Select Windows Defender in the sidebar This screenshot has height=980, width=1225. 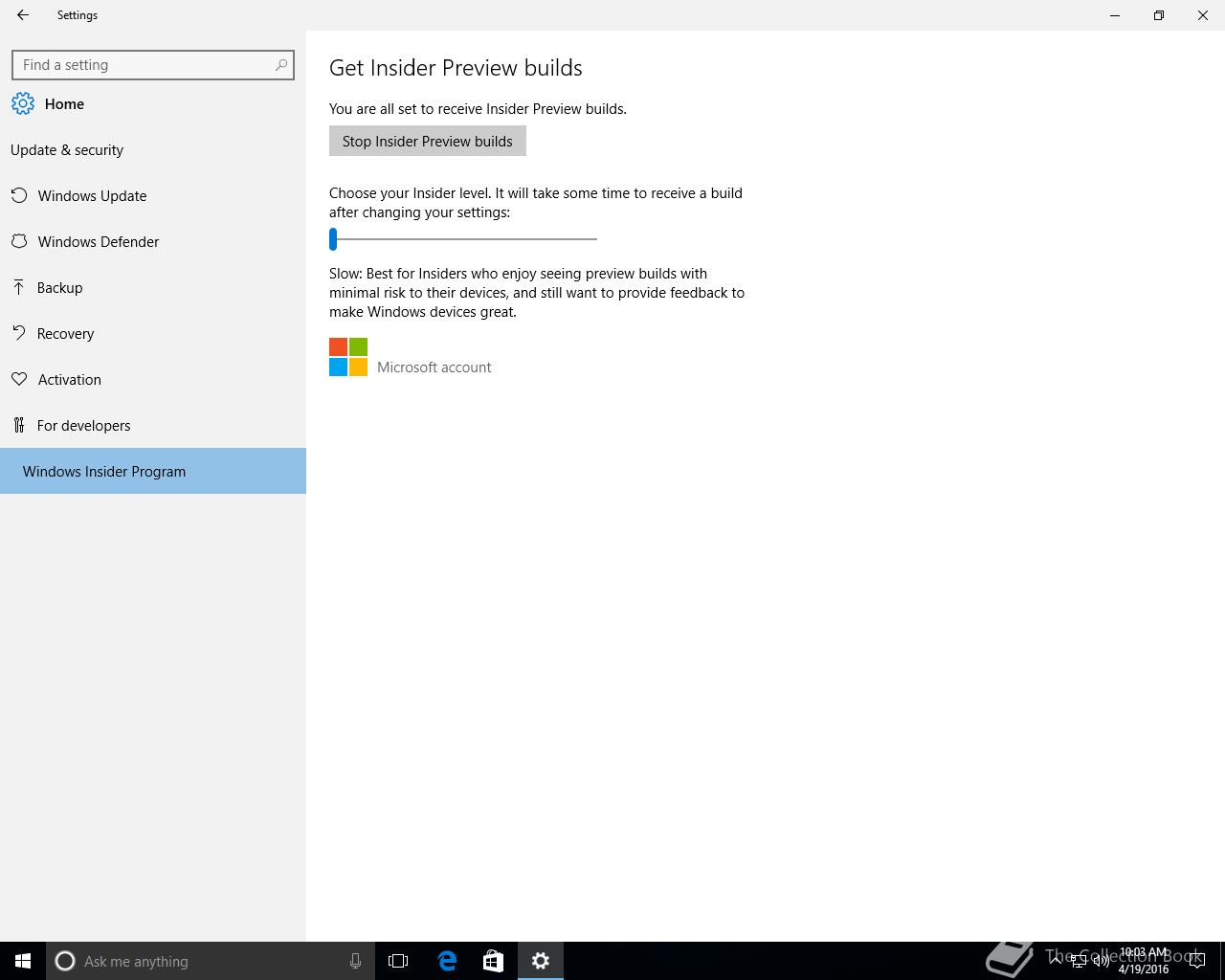tap(153, 242)
